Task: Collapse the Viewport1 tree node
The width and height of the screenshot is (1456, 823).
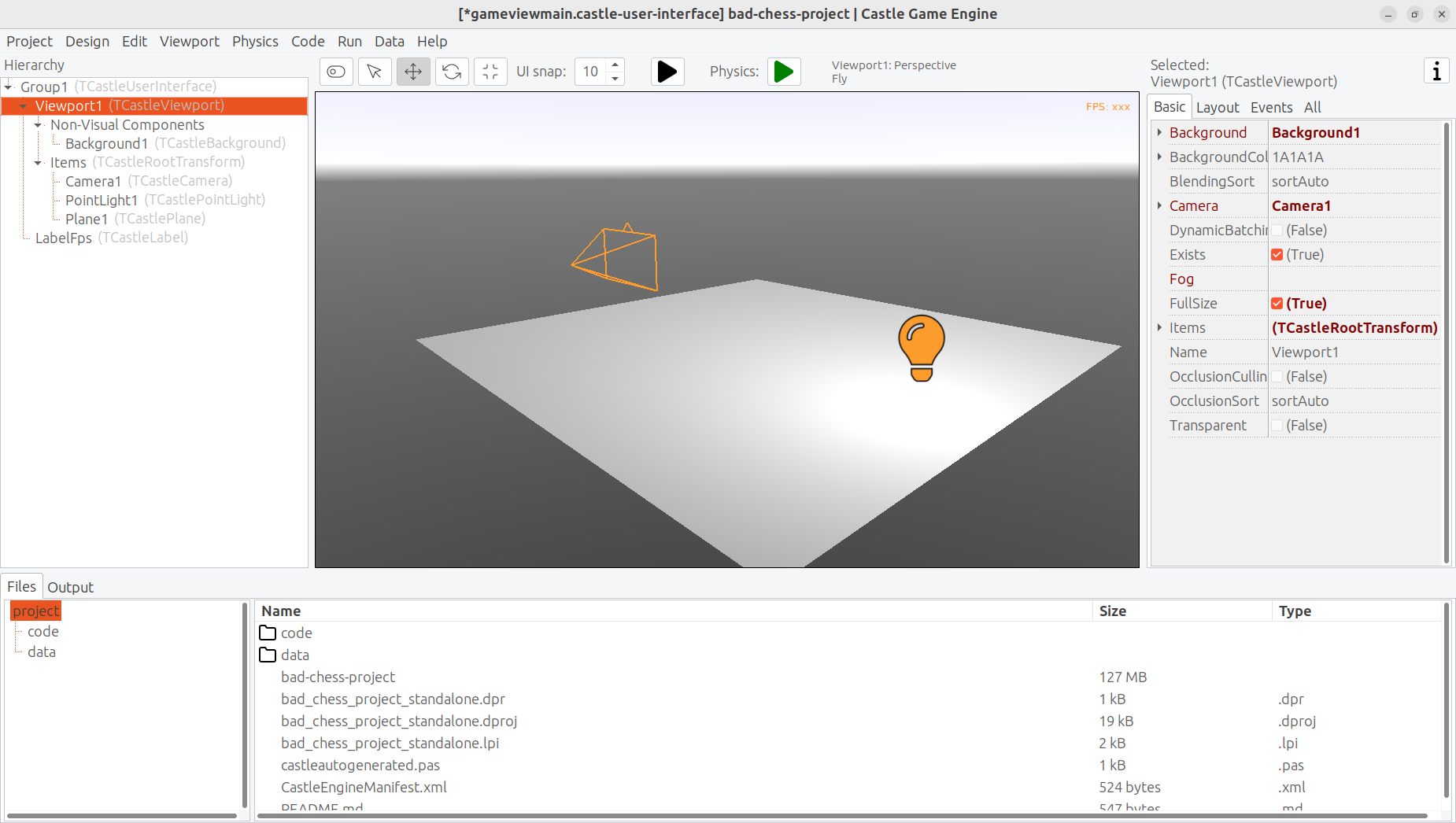Action: click(24, 105)
